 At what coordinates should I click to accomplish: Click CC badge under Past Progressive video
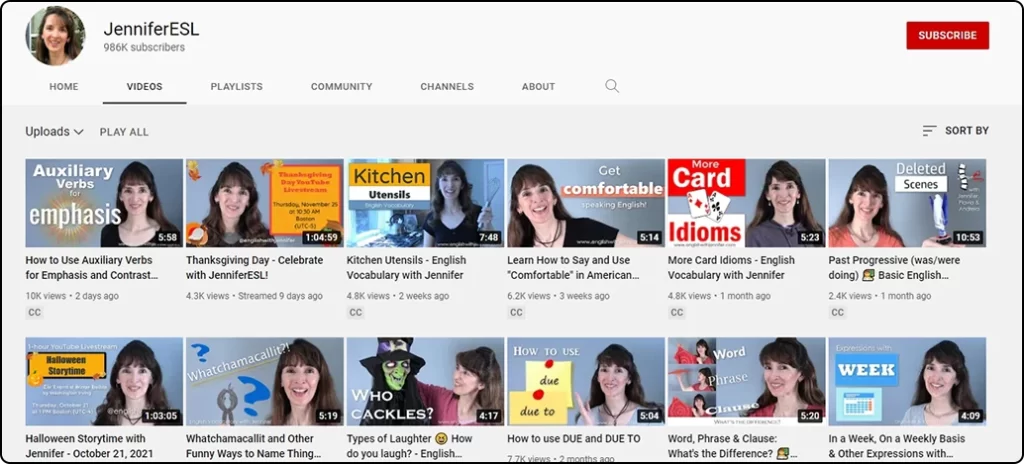pyautogui.click(x=838, y=312)
